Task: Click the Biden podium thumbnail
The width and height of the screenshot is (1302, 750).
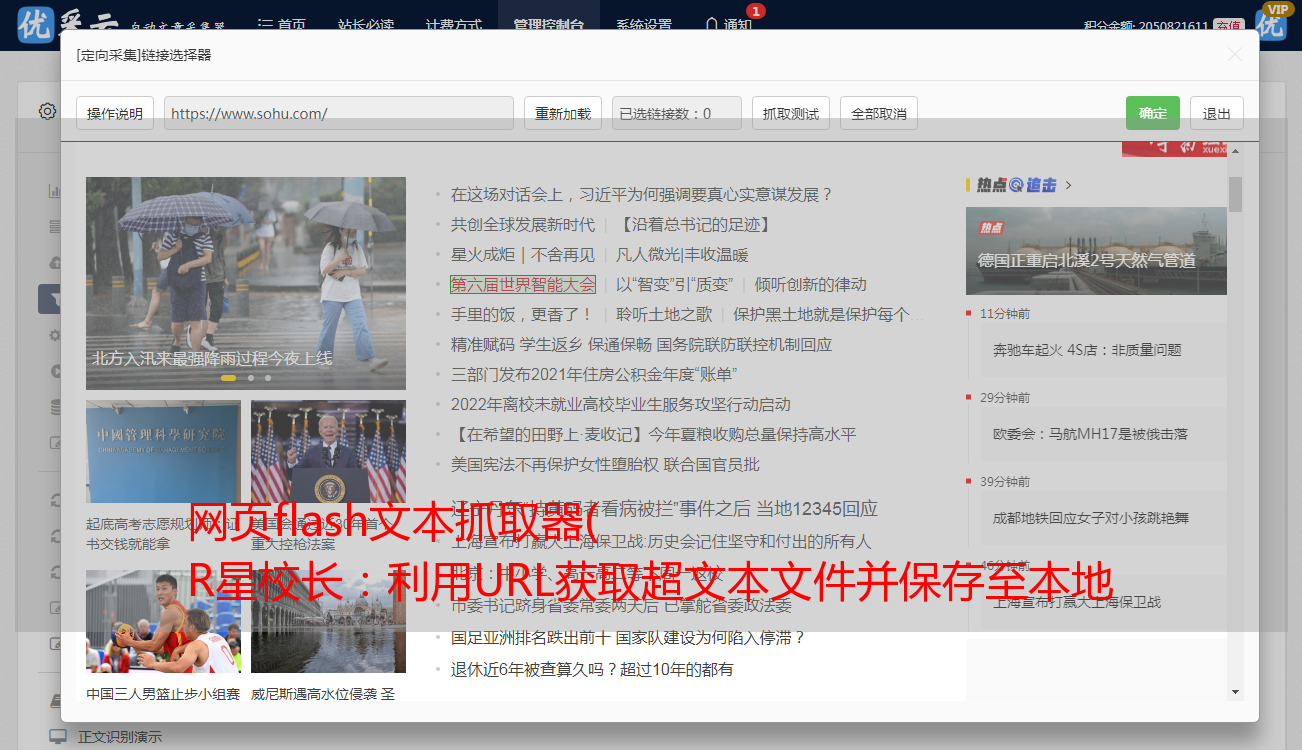Action: [328, 452]
